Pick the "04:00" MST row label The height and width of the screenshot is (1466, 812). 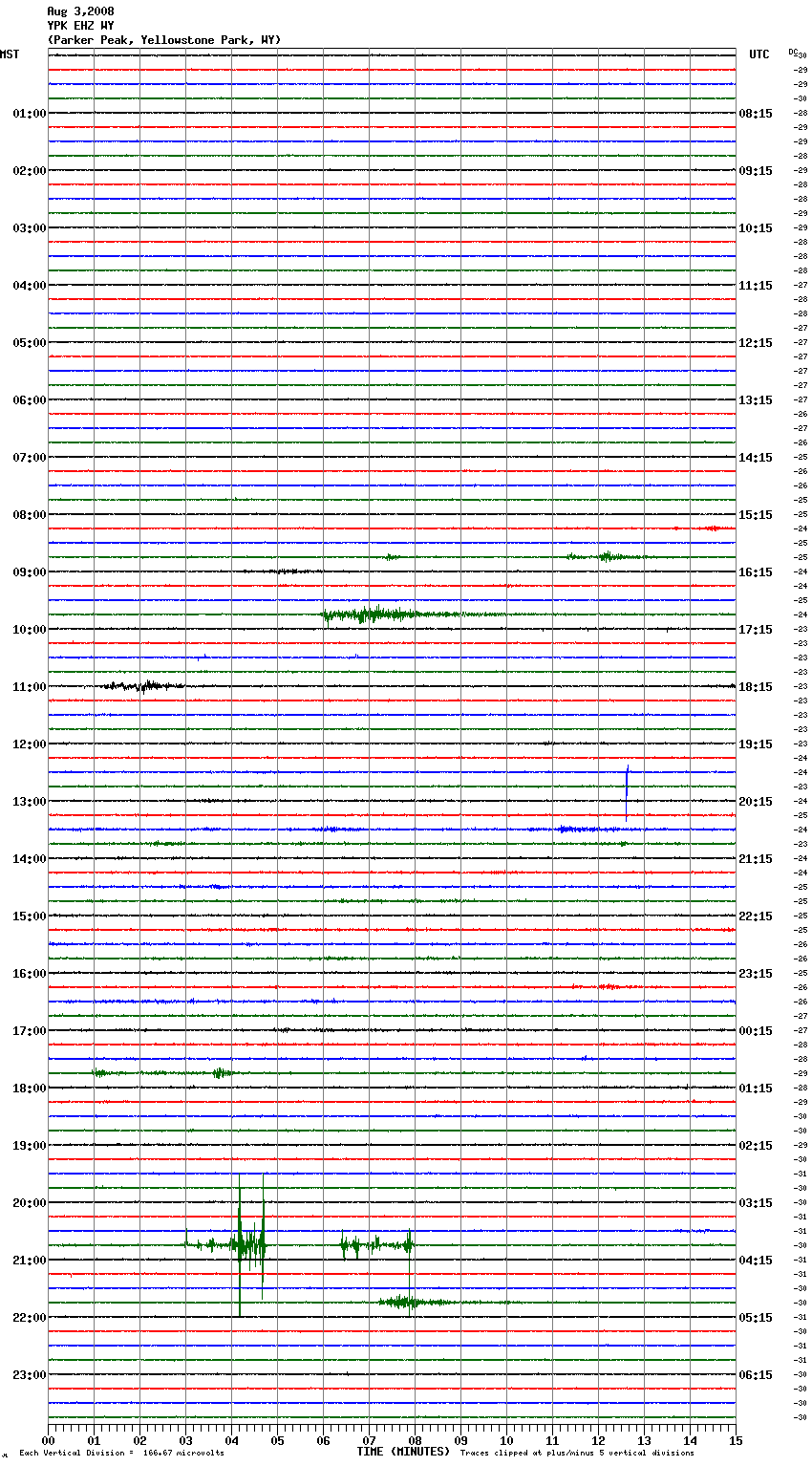pos(30,286)
